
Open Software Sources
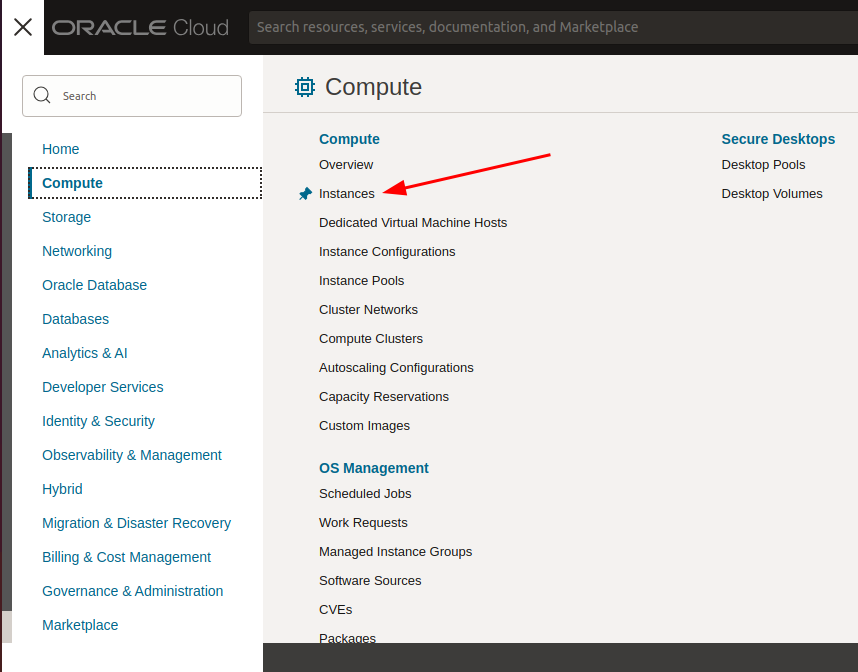[x=370, y=581]
